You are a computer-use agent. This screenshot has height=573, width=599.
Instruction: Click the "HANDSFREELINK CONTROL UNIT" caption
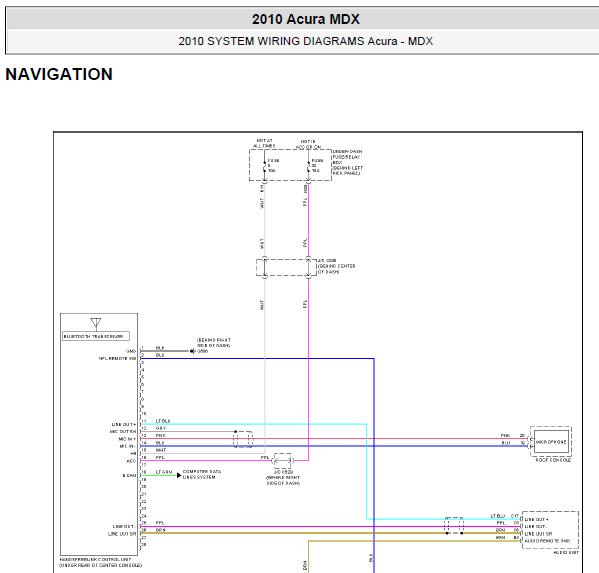pyautogui.click(x=96, y=559)
